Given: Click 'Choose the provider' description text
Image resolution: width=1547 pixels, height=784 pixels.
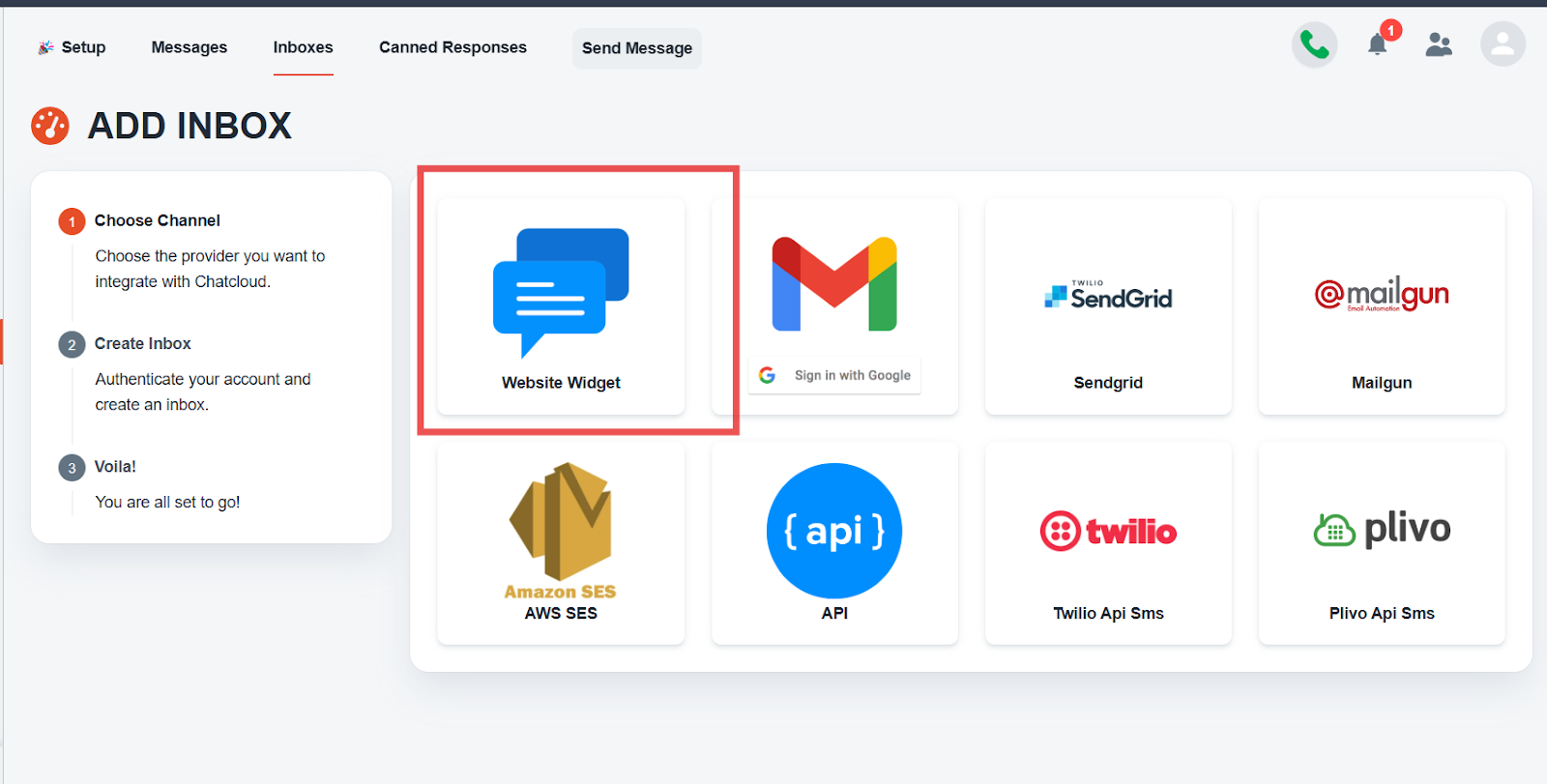Looking at the screenshot, I should pos(210,269).
